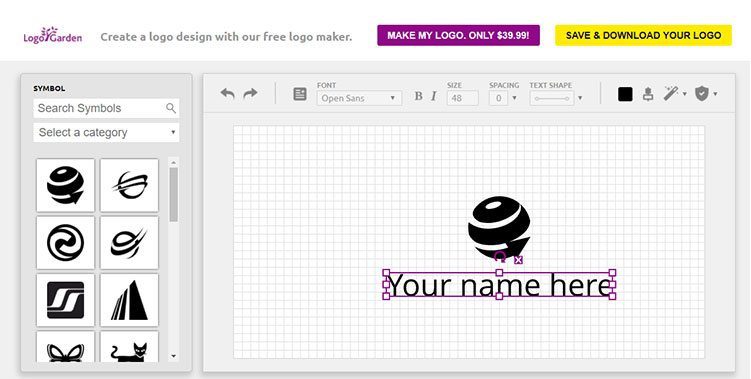Toggle italic text formatting

[x=433, y=96]
